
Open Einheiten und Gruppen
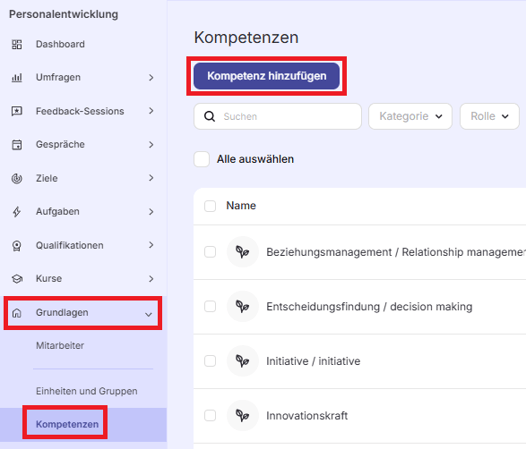pos(87,391)
